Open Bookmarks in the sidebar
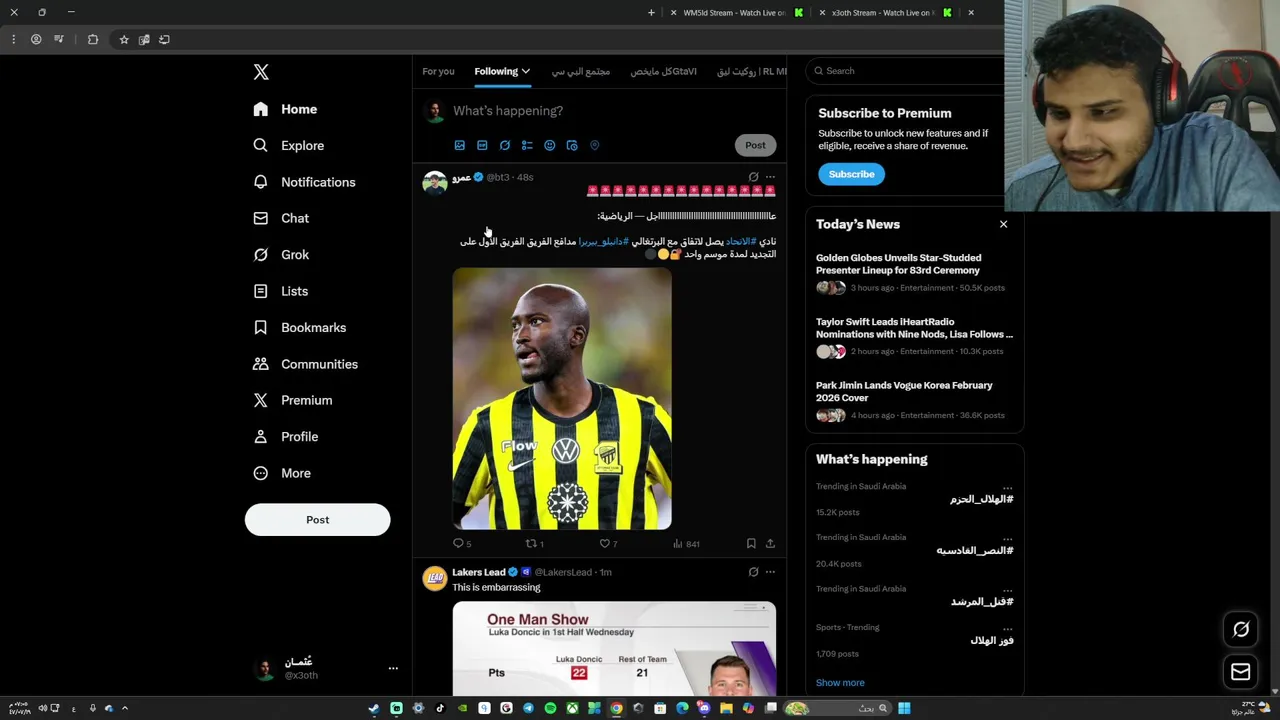Screen dimensions: 1280x720 coord(300,327)
